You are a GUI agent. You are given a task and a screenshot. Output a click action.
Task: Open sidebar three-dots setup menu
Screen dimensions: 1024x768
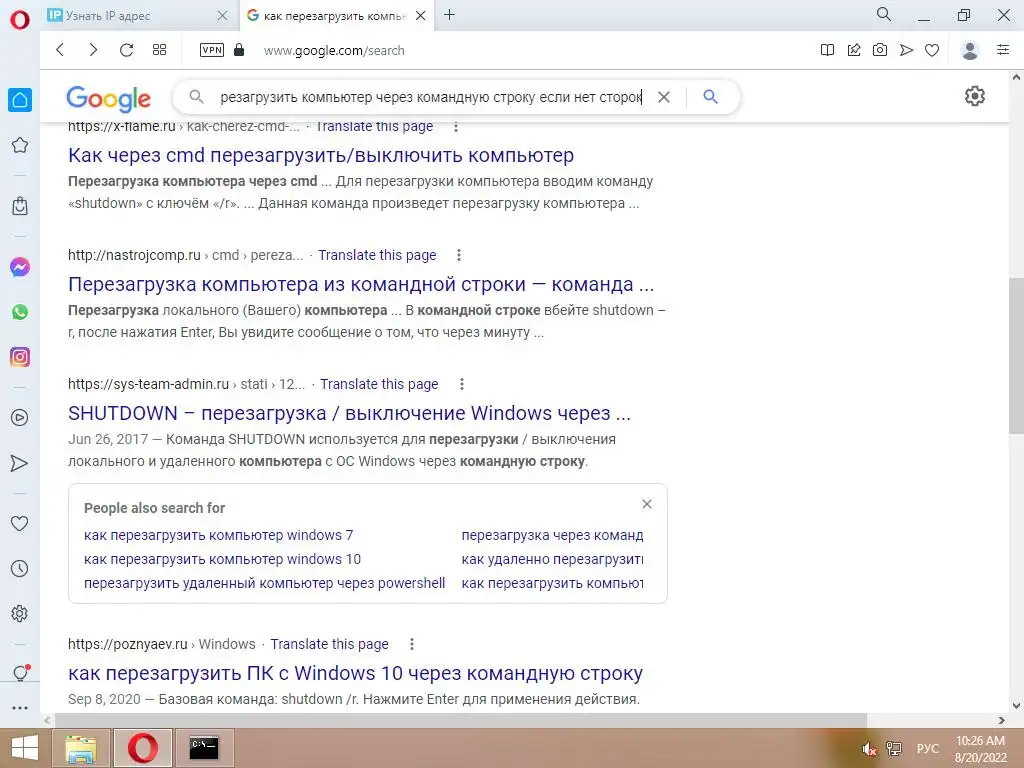pyautogui.click(x=20, y=707)
